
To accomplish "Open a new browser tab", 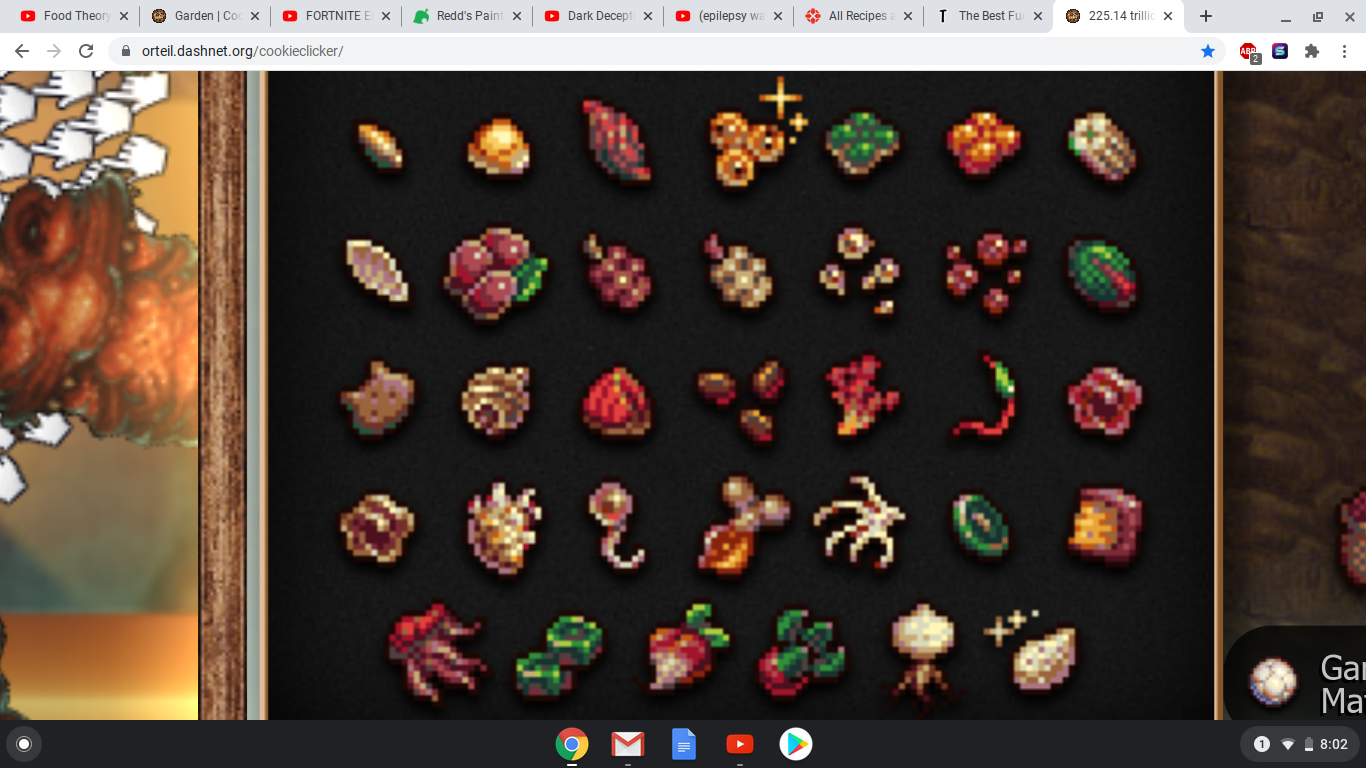I will (x=1205, y=16).
